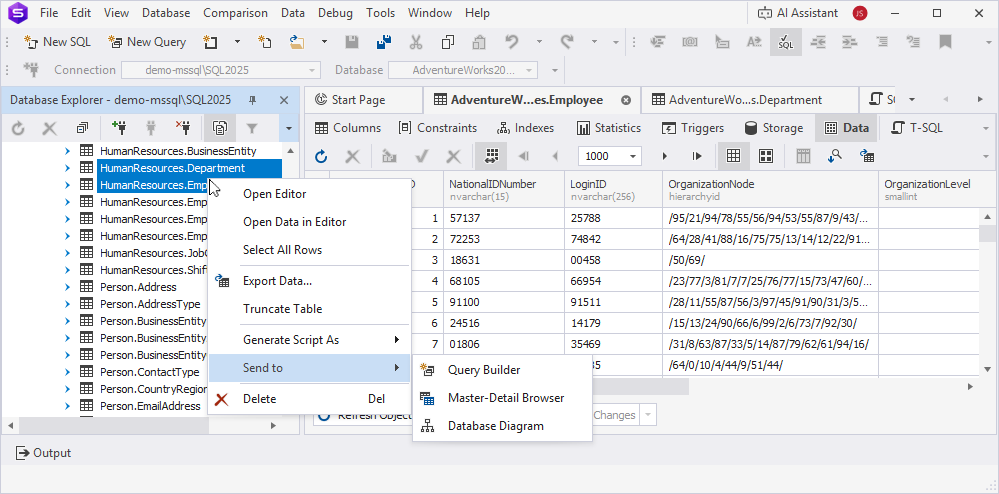Screen dimensions: 999x494
Task: Switch to the Storage tab
Action: (x=773, y=128)
